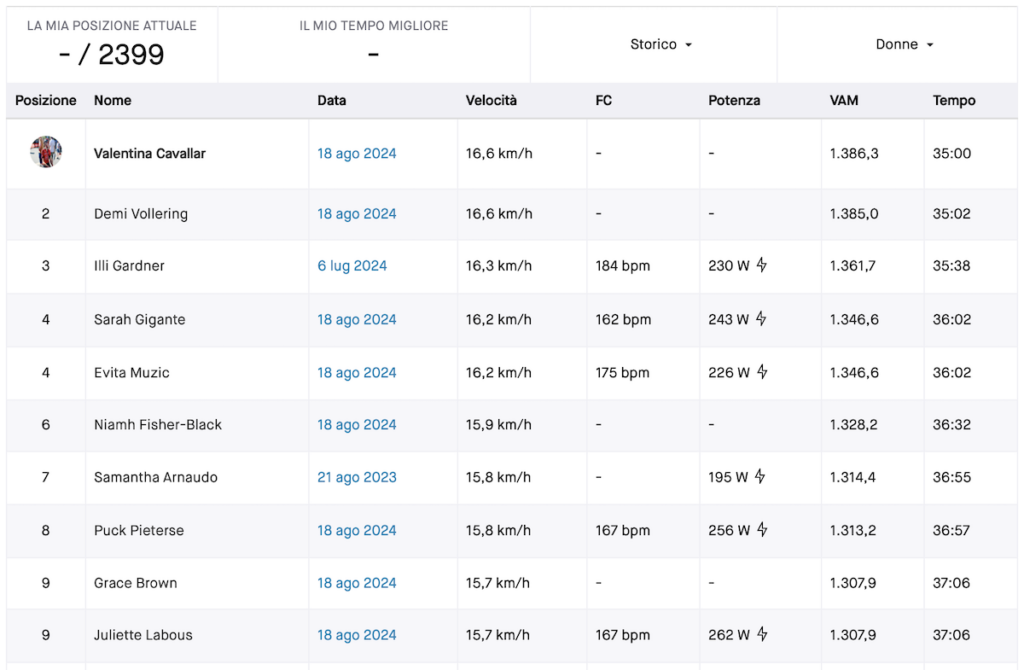Click the FC column header
The image size is (1024, 670).
coord(603,101)
